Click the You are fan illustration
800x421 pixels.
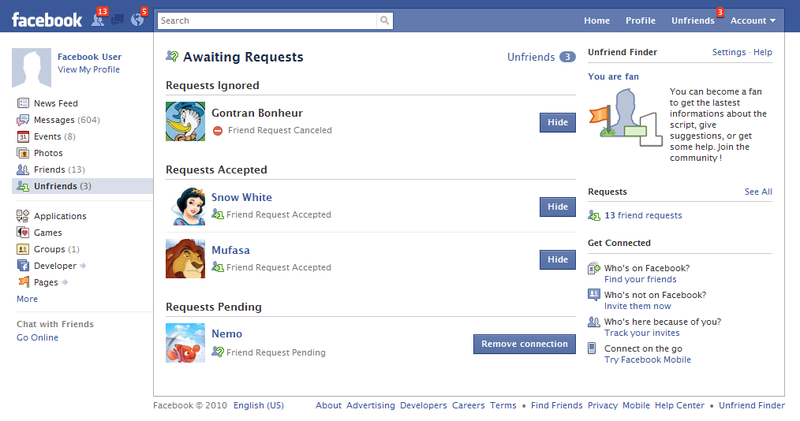click(625, 118)
